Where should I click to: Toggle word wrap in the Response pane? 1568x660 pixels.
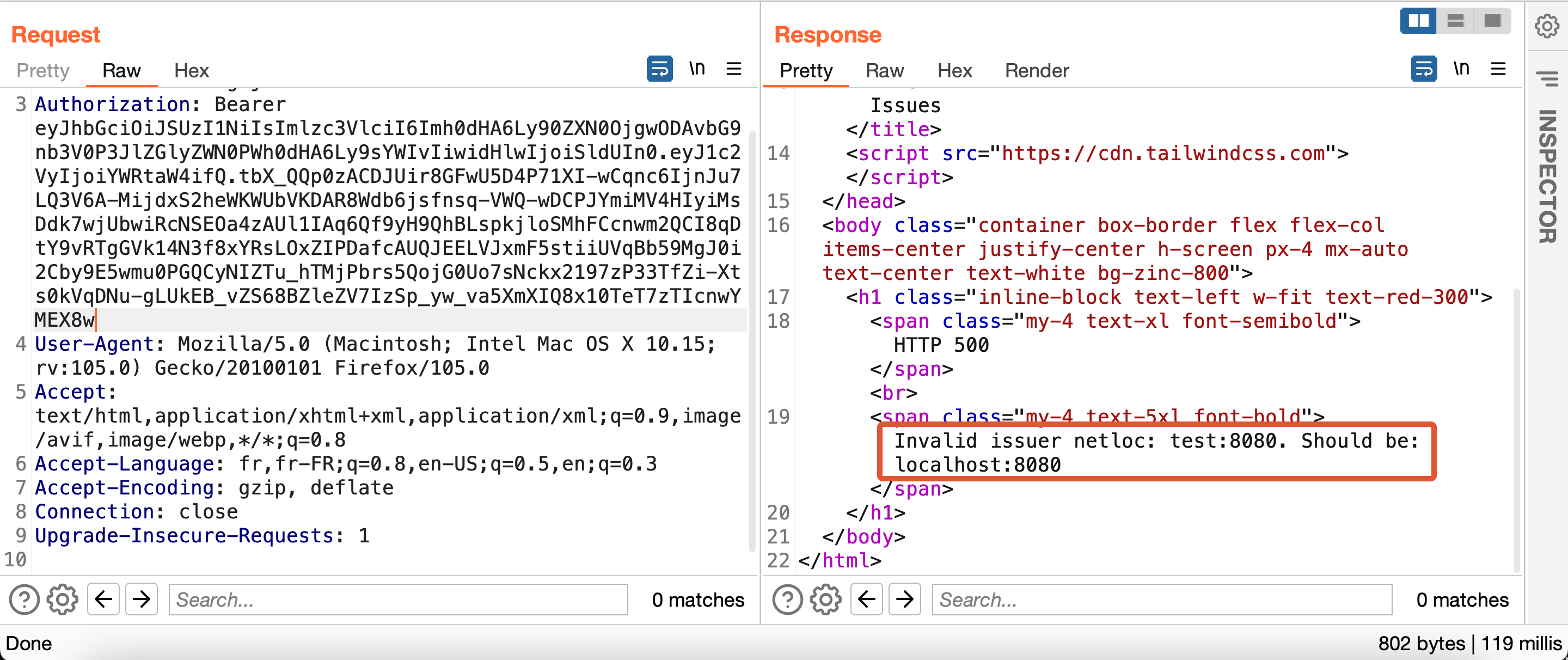pos(1424,69)
